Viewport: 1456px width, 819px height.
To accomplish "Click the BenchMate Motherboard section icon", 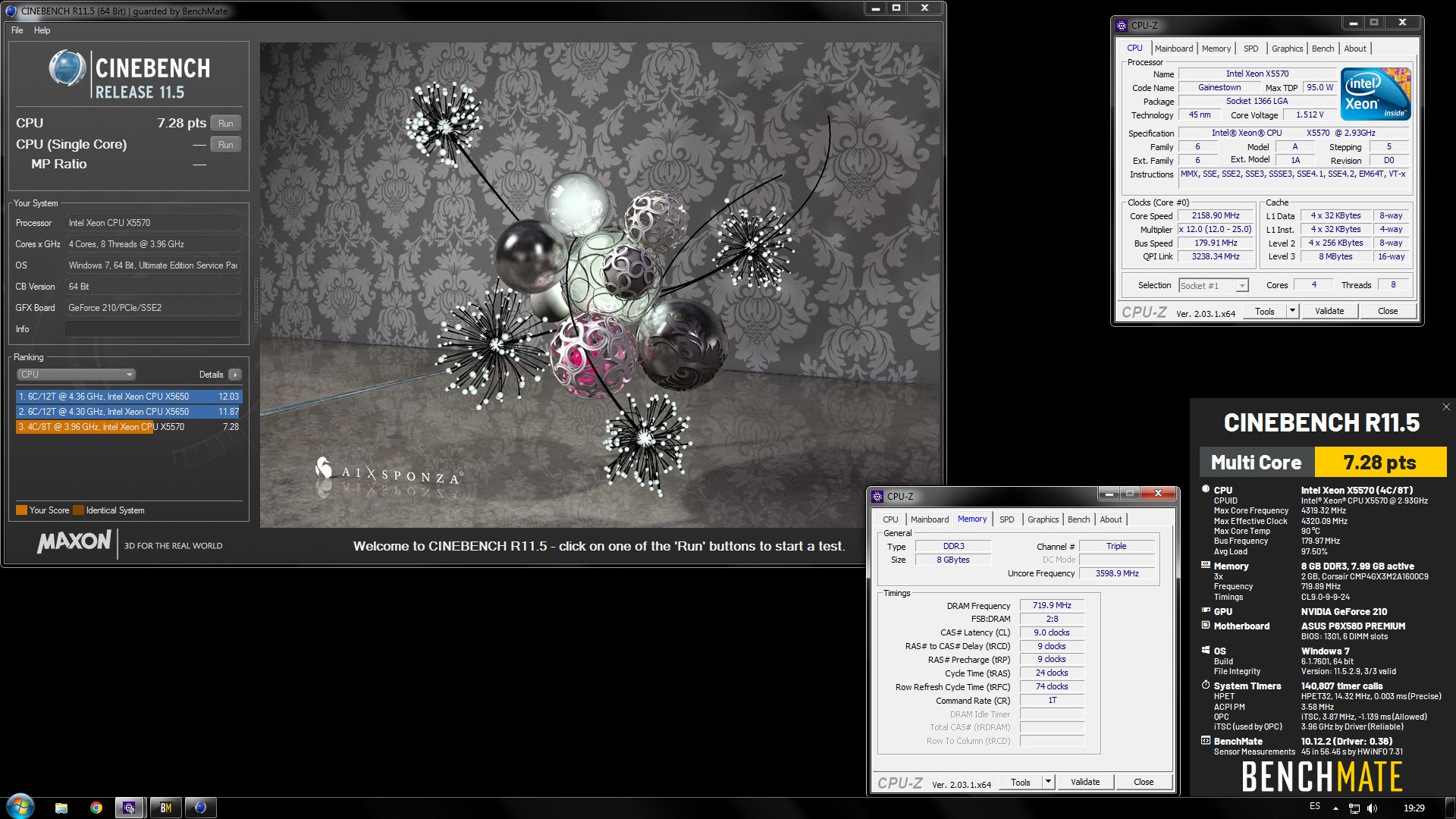I will coord(1206,626).
